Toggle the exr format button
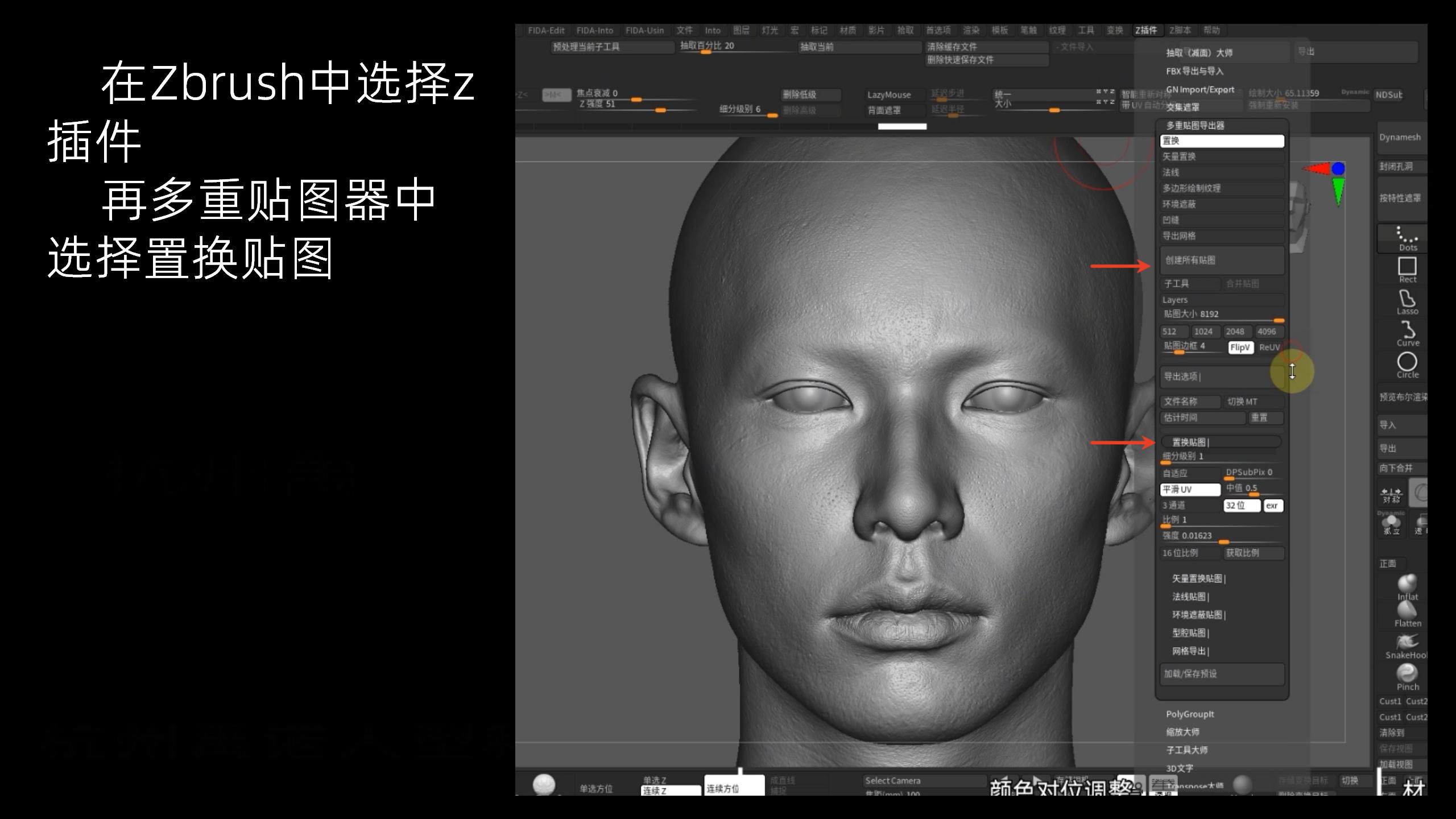This screenshot has width=1456, height=819. coord(1273,505)
